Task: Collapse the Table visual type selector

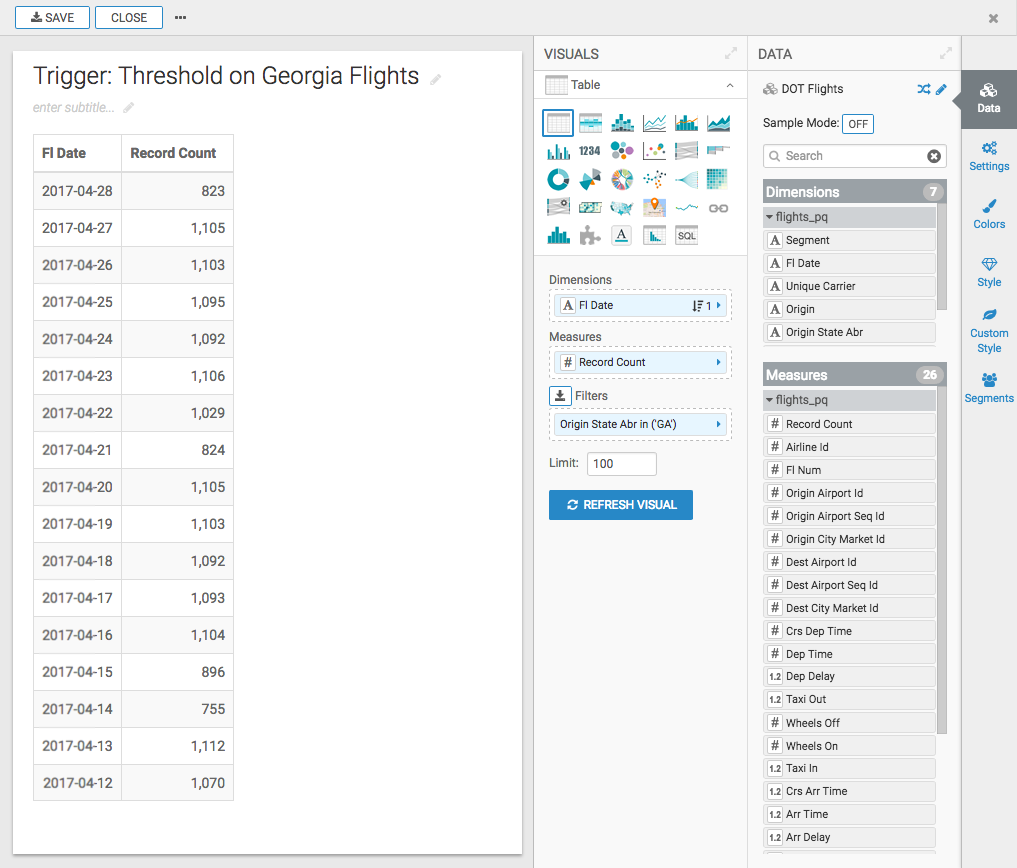Action: point(729,85)
